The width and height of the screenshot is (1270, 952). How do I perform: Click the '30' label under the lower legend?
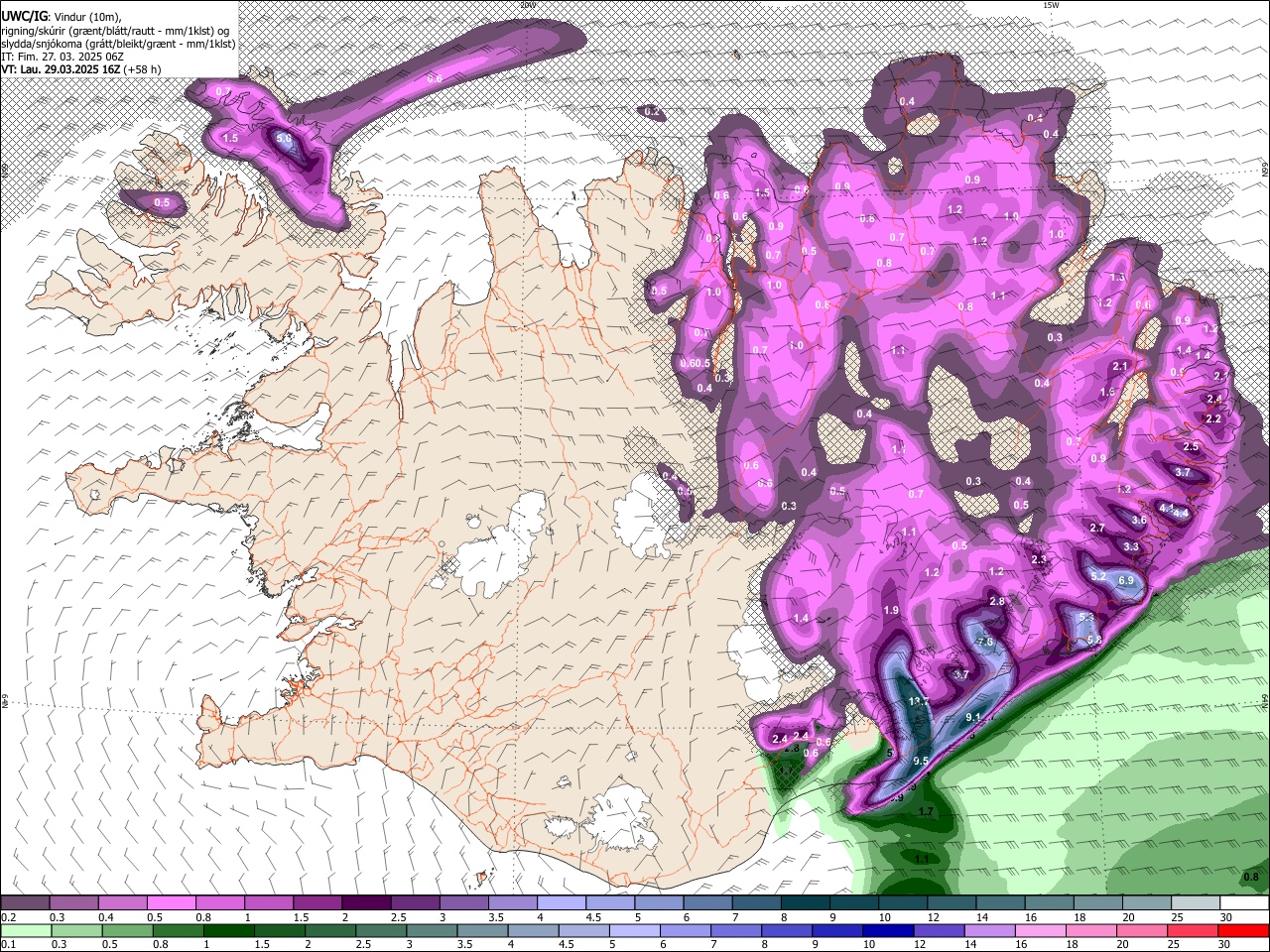point(1225,945)
